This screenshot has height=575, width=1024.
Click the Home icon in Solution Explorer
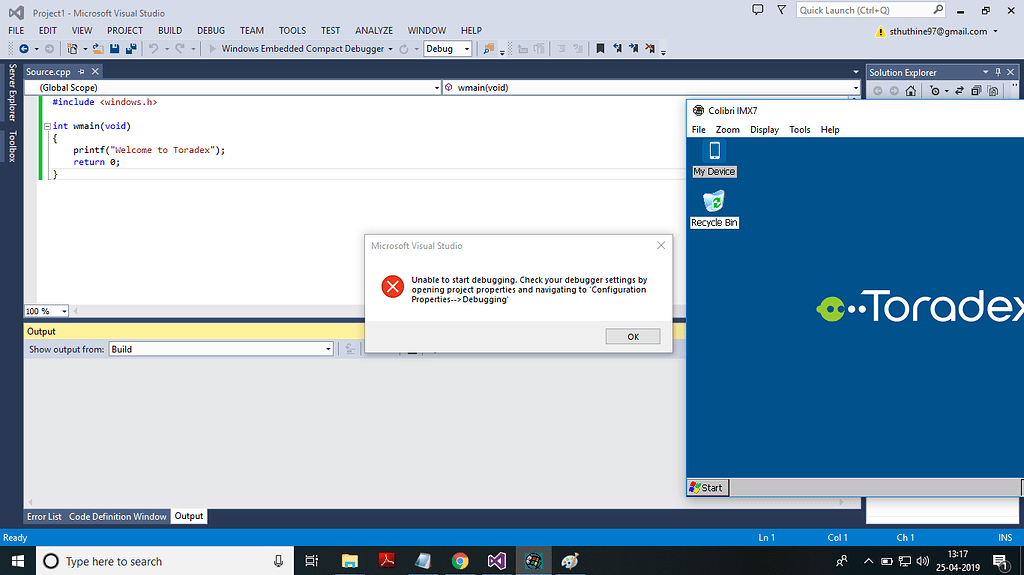(x=910, y=91)
